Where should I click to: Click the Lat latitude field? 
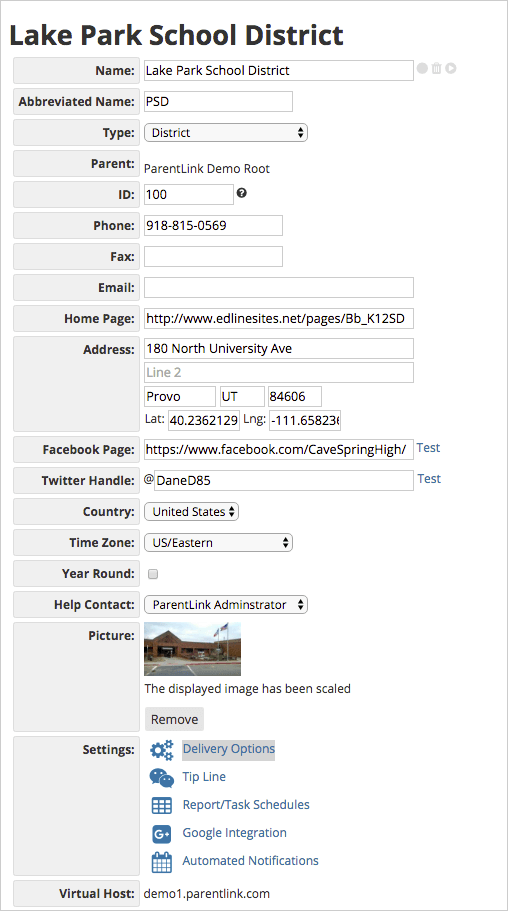pos(204,421)
